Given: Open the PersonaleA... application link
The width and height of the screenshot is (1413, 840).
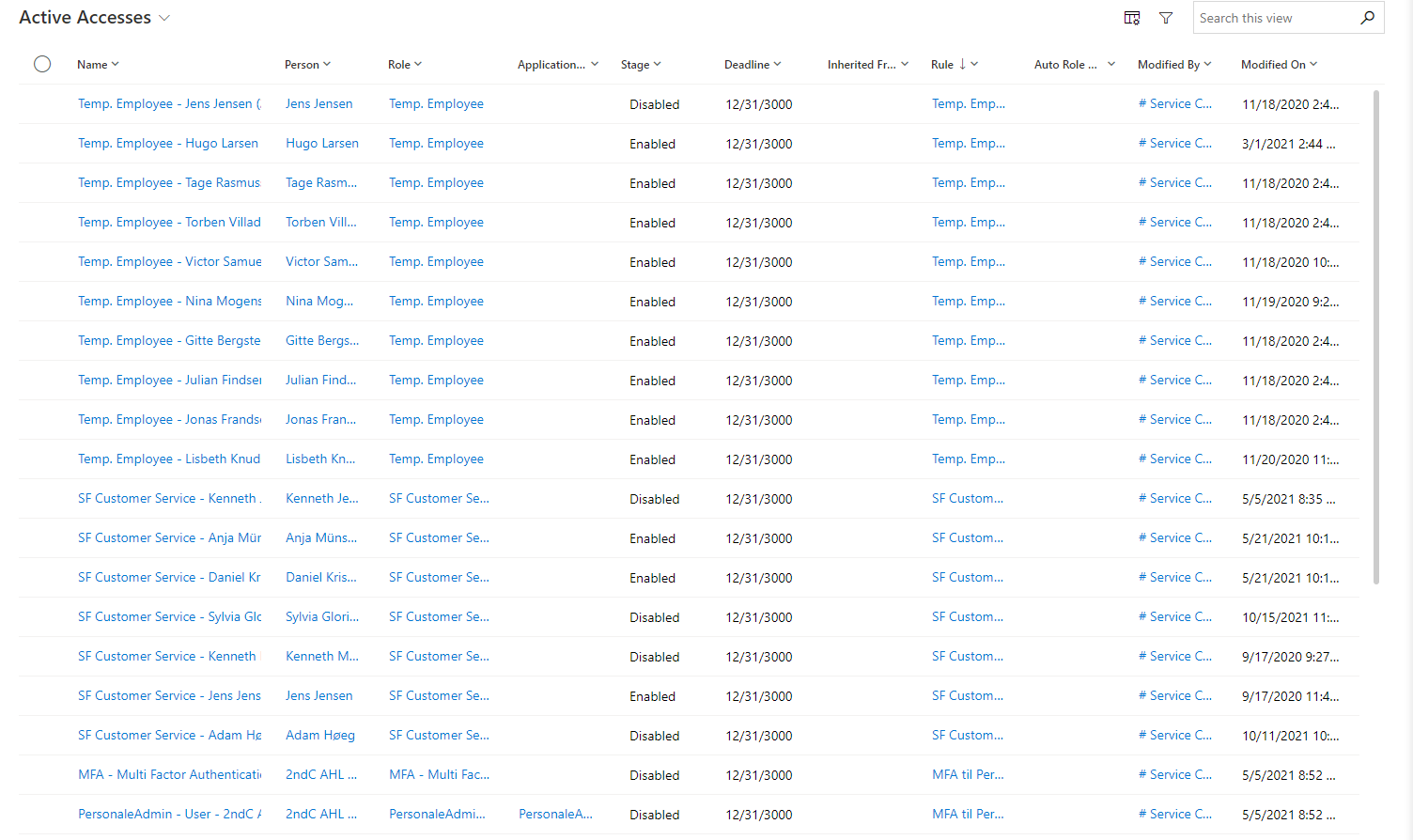Looking at the screenshot, I should (x=555, y=814).
